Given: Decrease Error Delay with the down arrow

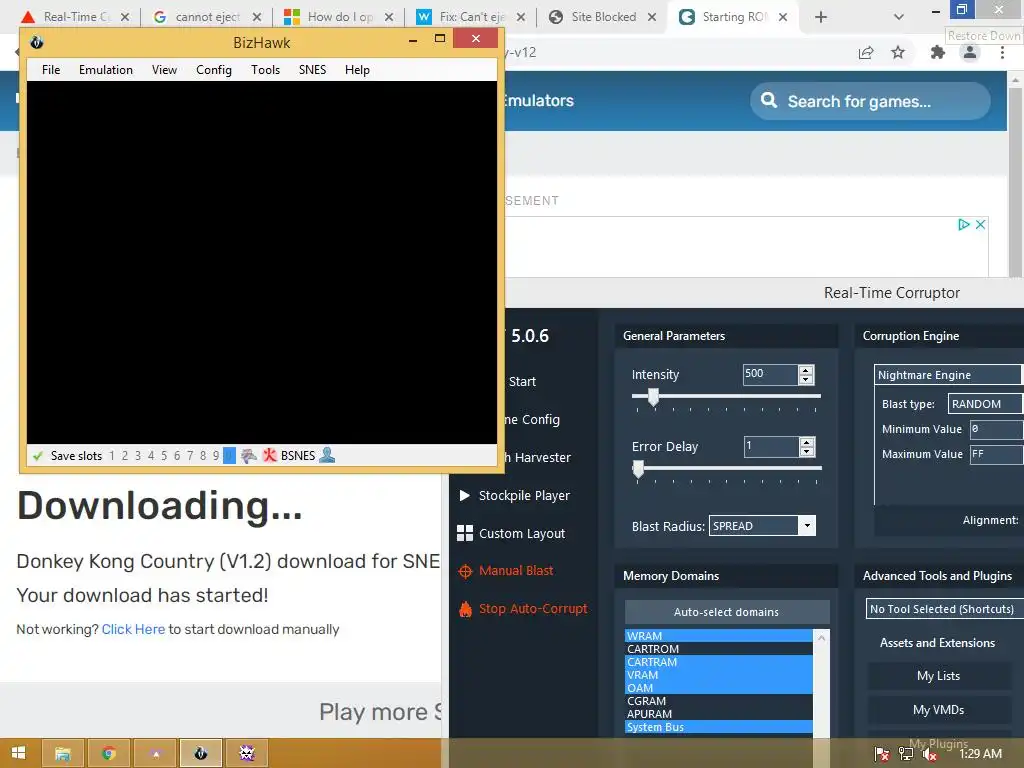Looking at the screenshot, I should tap(807, 451).
